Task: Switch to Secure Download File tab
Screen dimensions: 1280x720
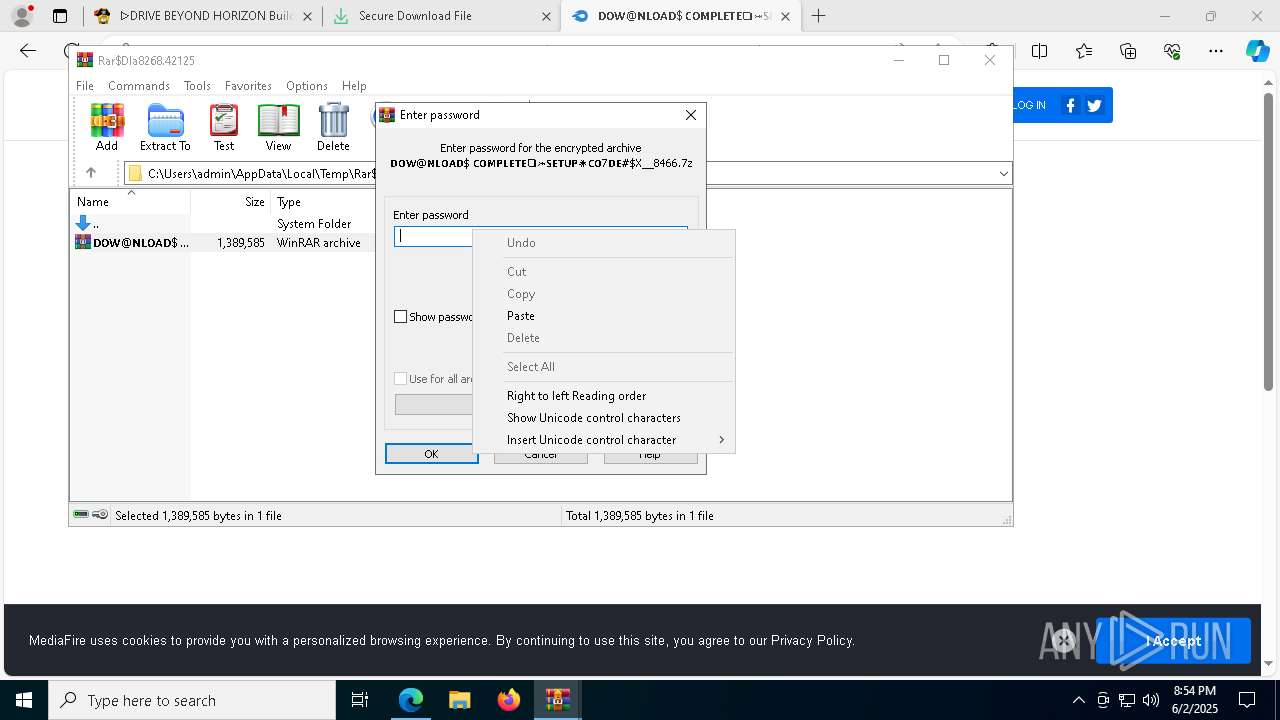Action: coord(440,16)
